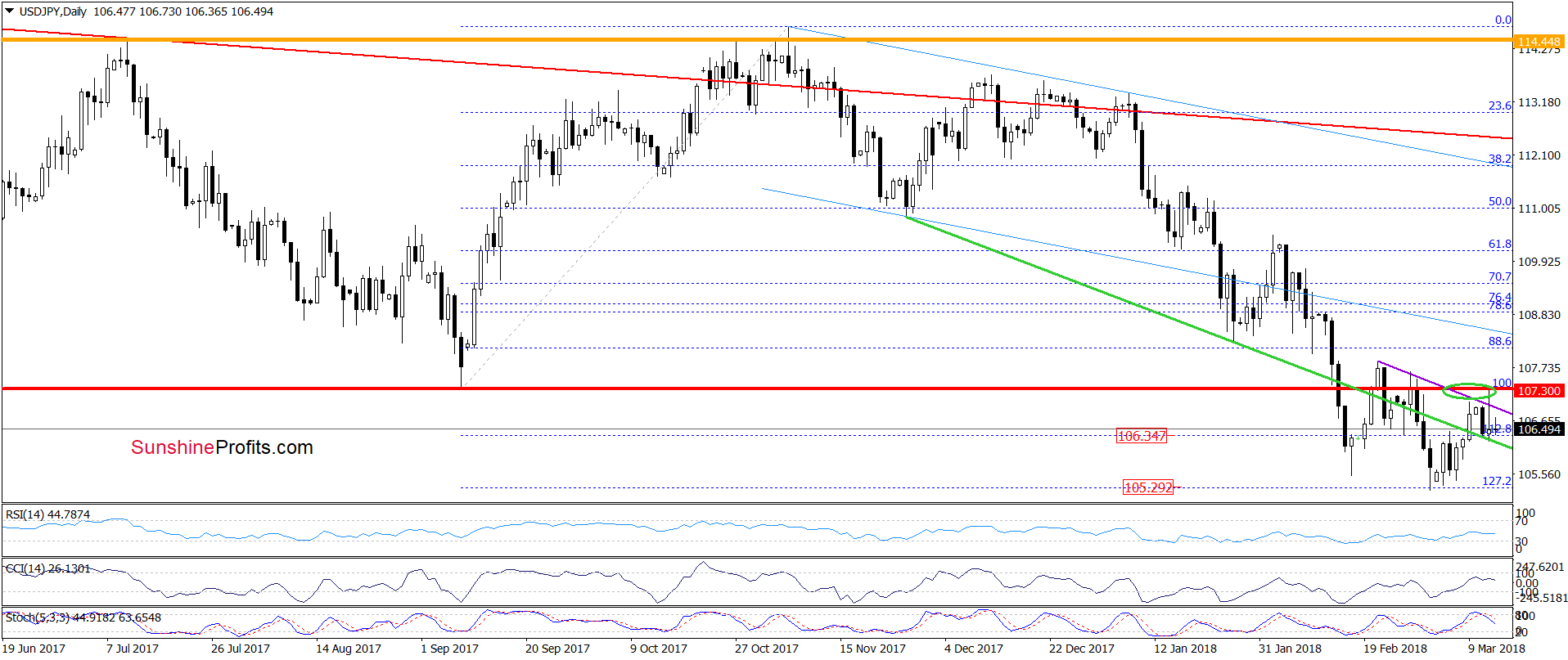
Task: Click the dropdown triangle beside USDJPY,Daily
Action: pos(10,11)
